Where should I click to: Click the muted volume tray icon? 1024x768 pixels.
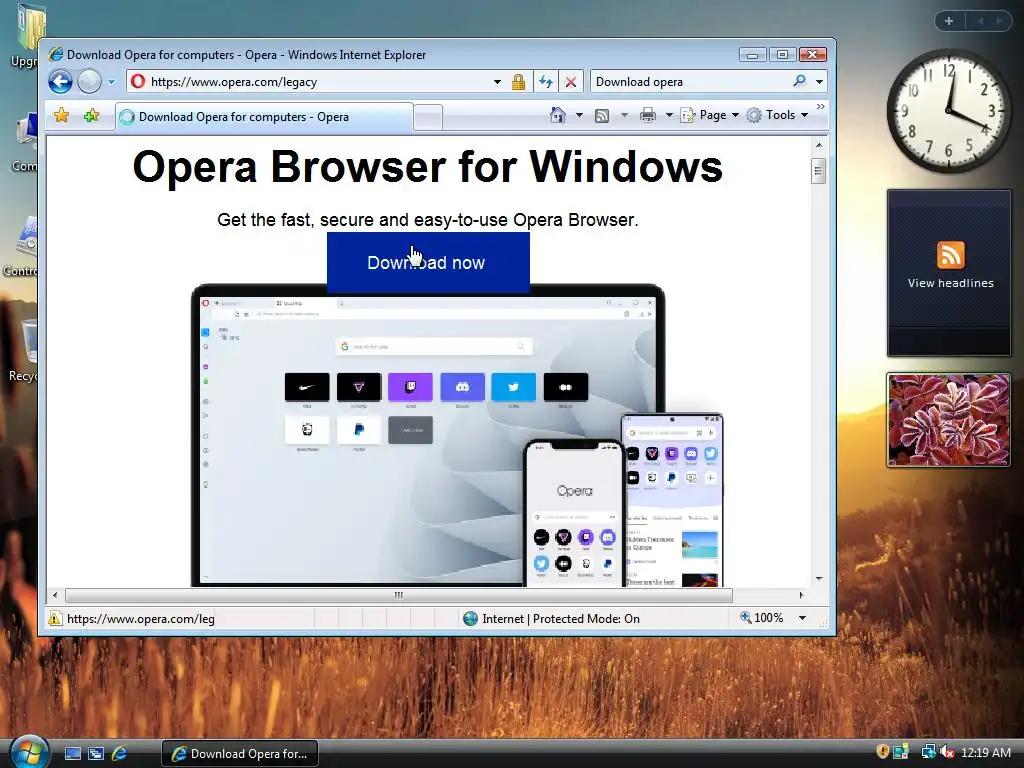point(947,752)
